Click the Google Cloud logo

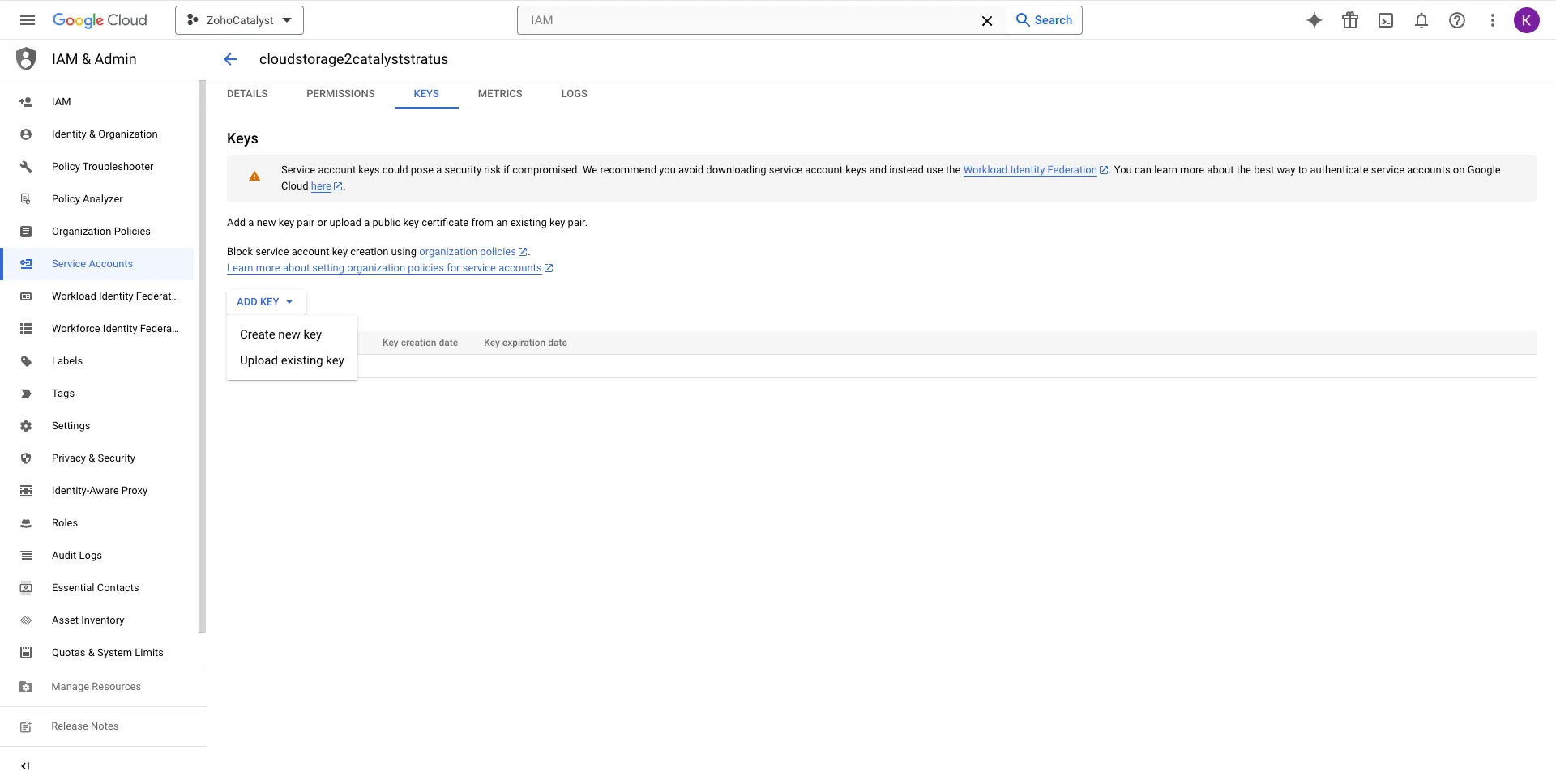click(100, 20)
